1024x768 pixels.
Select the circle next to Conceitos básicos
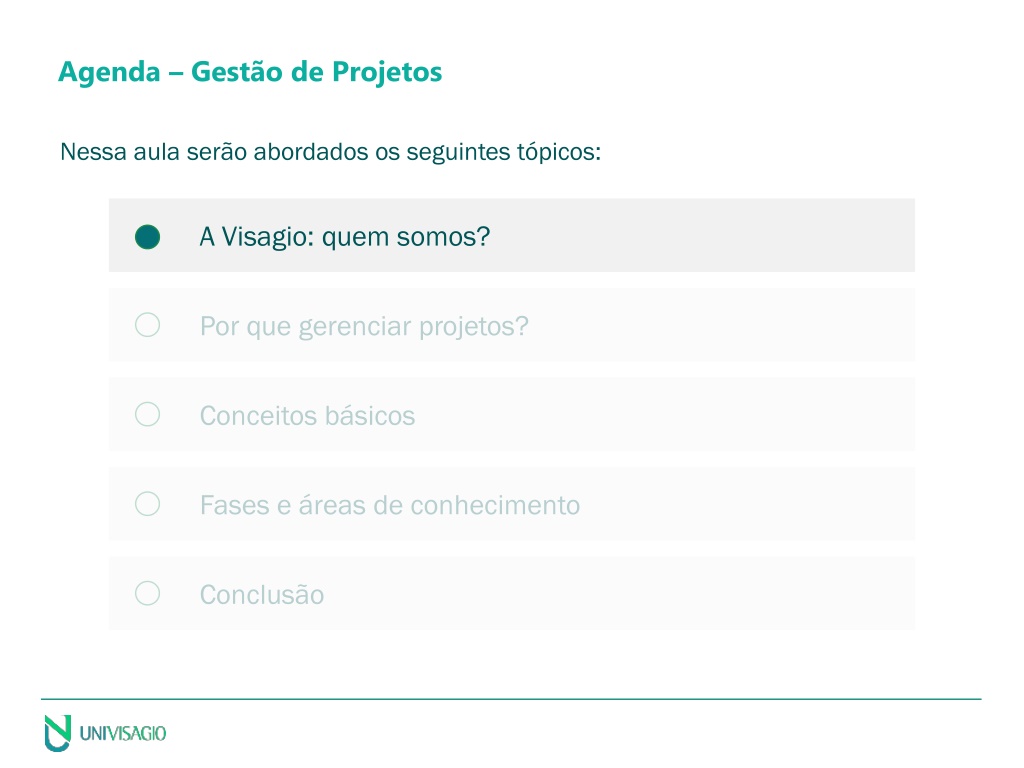pyautogui.click(x=148, y=414)
